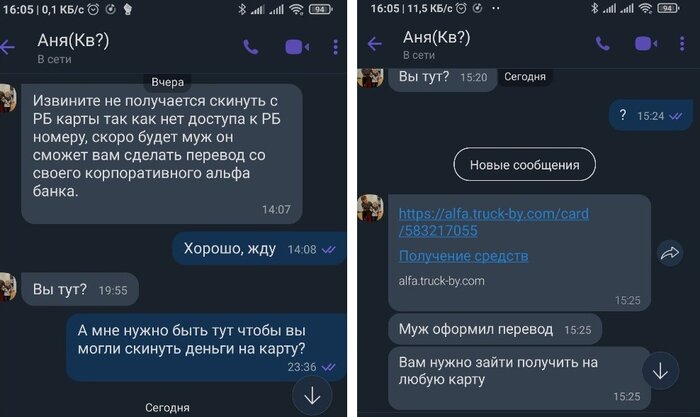Jump to latest messages in left chat

[312, 396]
